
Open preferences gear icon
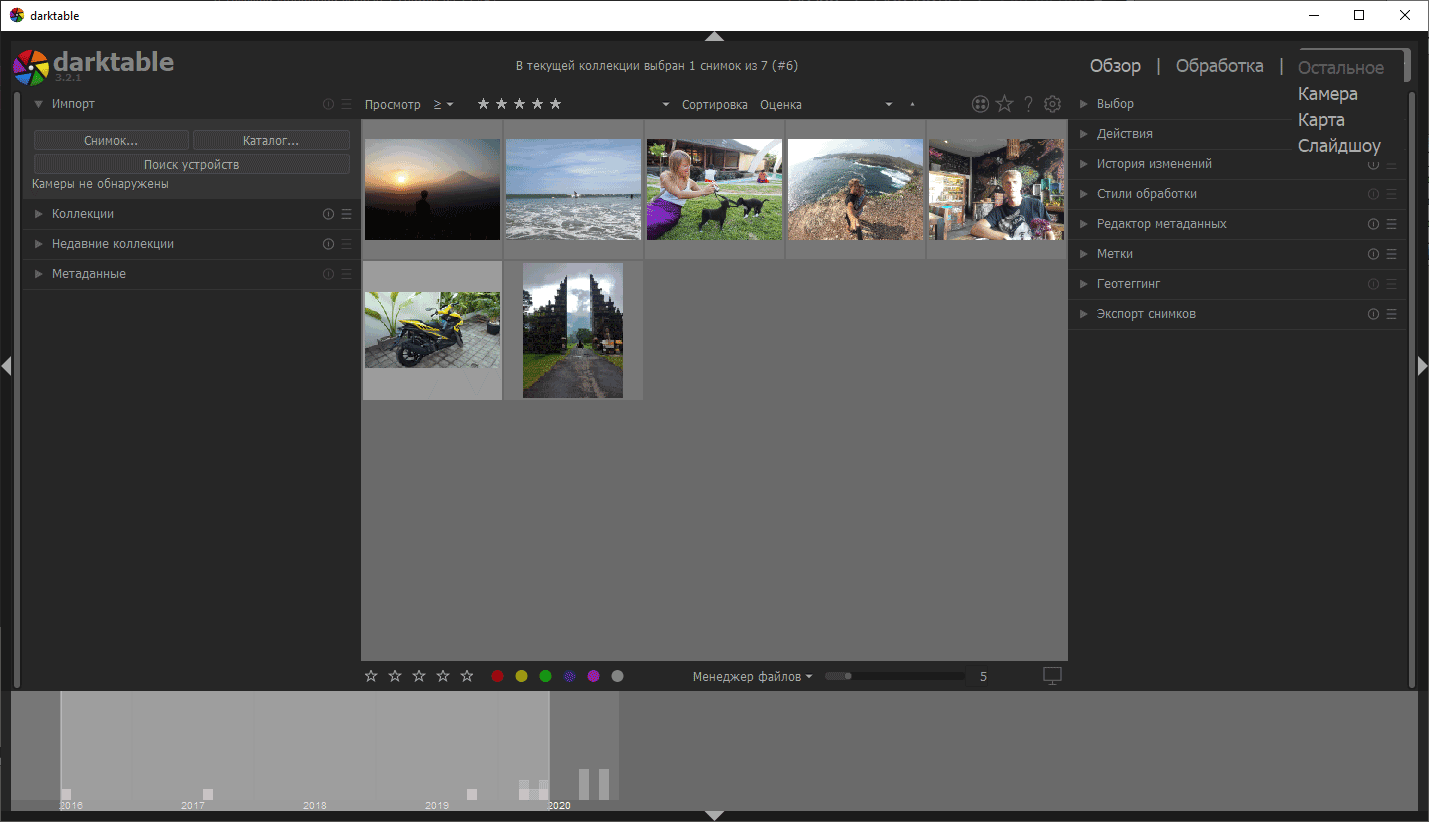point(1052,104)
